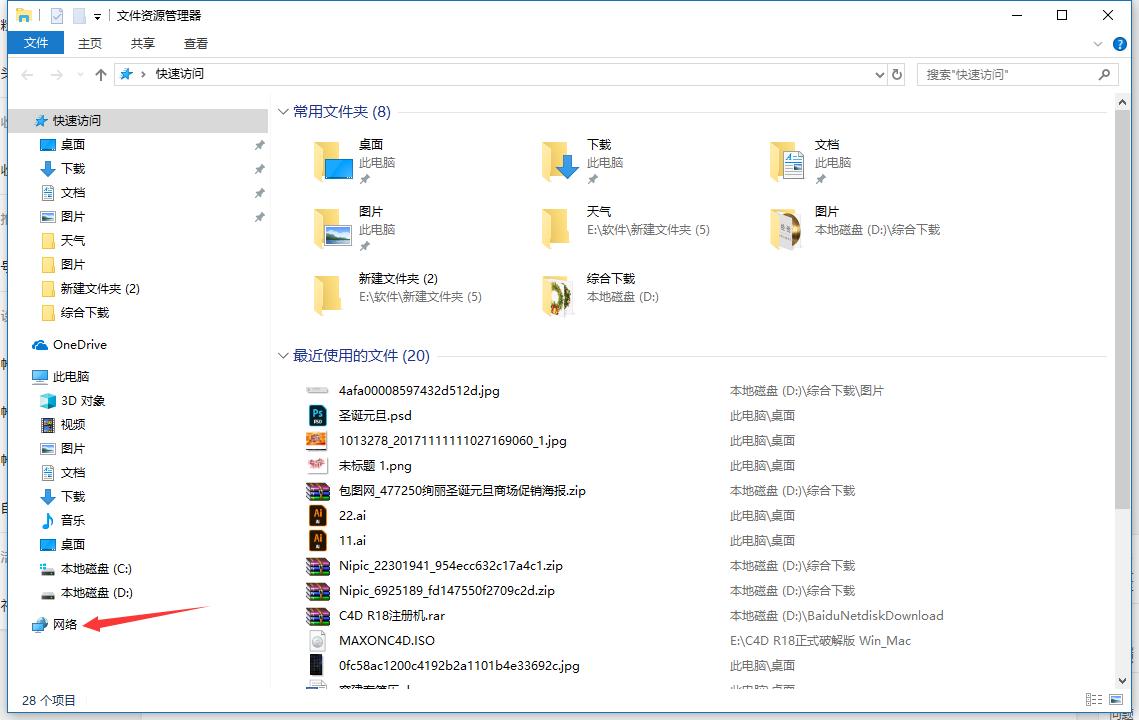
Task: Unpin 下载 from quick access
Action: (259, 168)
